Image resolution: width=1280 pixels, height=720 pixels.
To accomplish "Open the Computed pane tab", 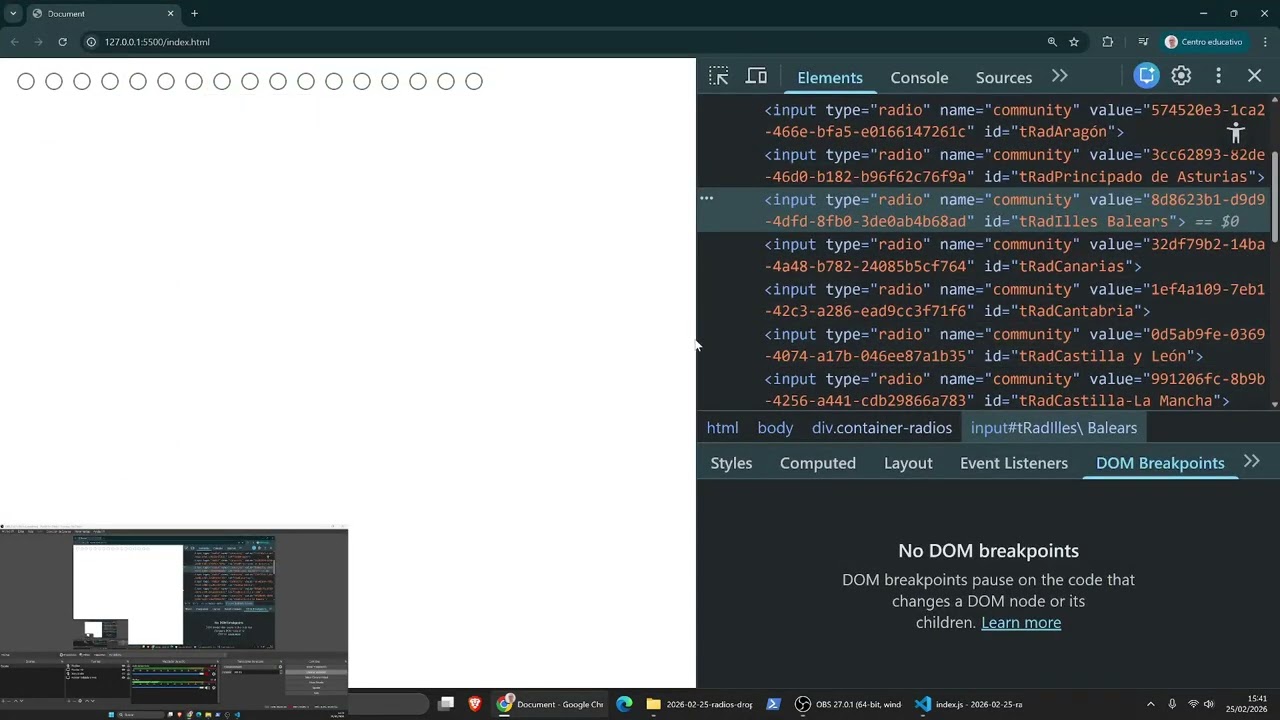I will (818, 463).
